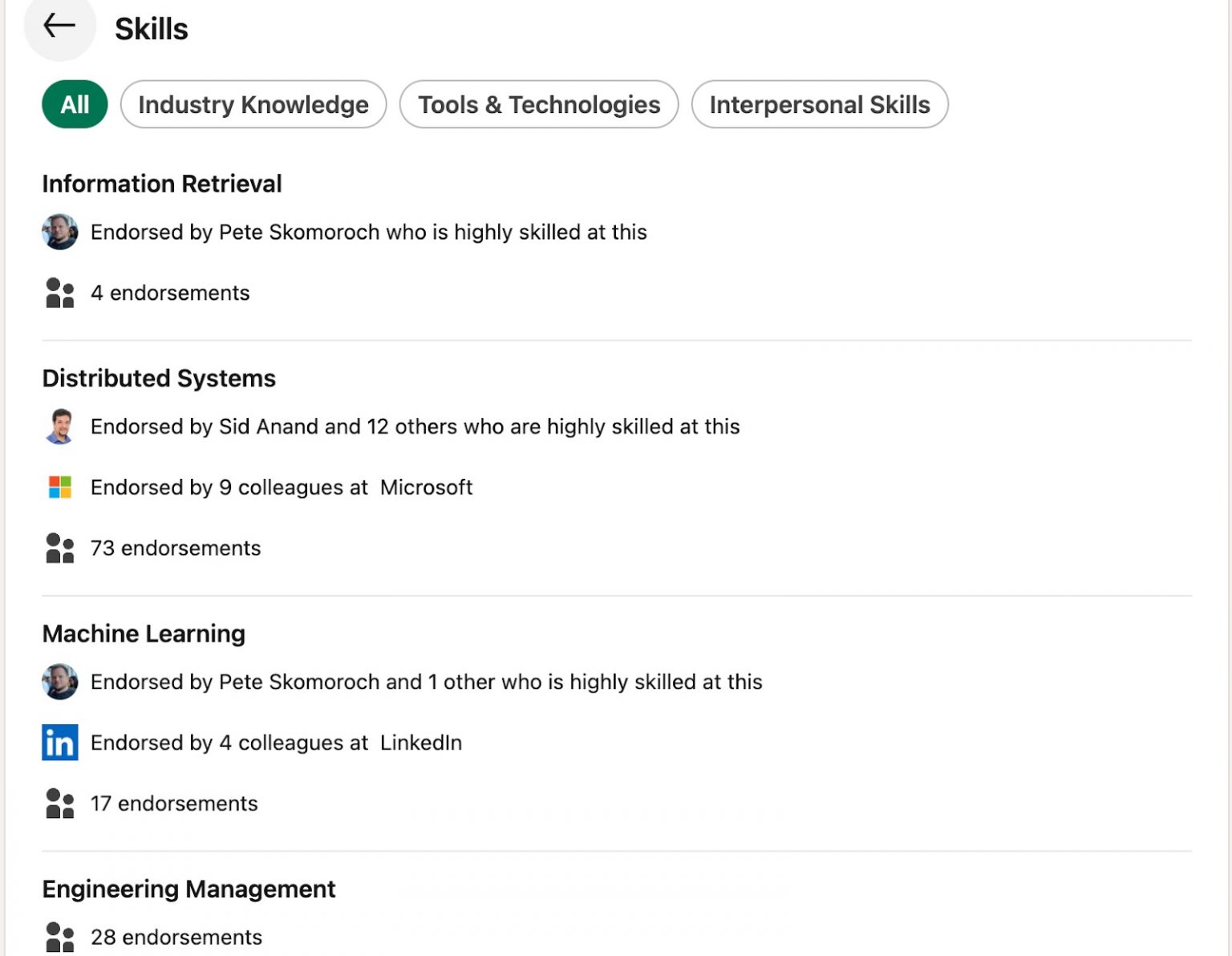
Task: Switch to Industry Knowledge filter
Action: tap(253, 104)
